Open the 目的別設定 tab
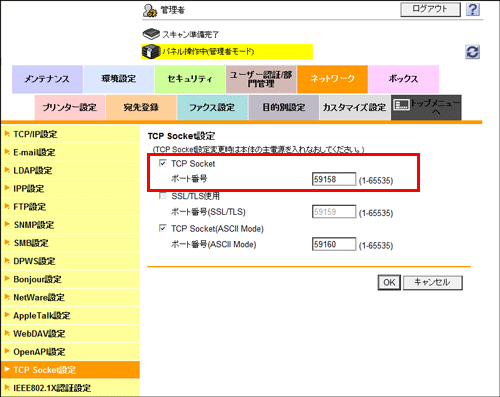Image resolution: width=500 pixels, height=397 pixels. pos(284,107)
